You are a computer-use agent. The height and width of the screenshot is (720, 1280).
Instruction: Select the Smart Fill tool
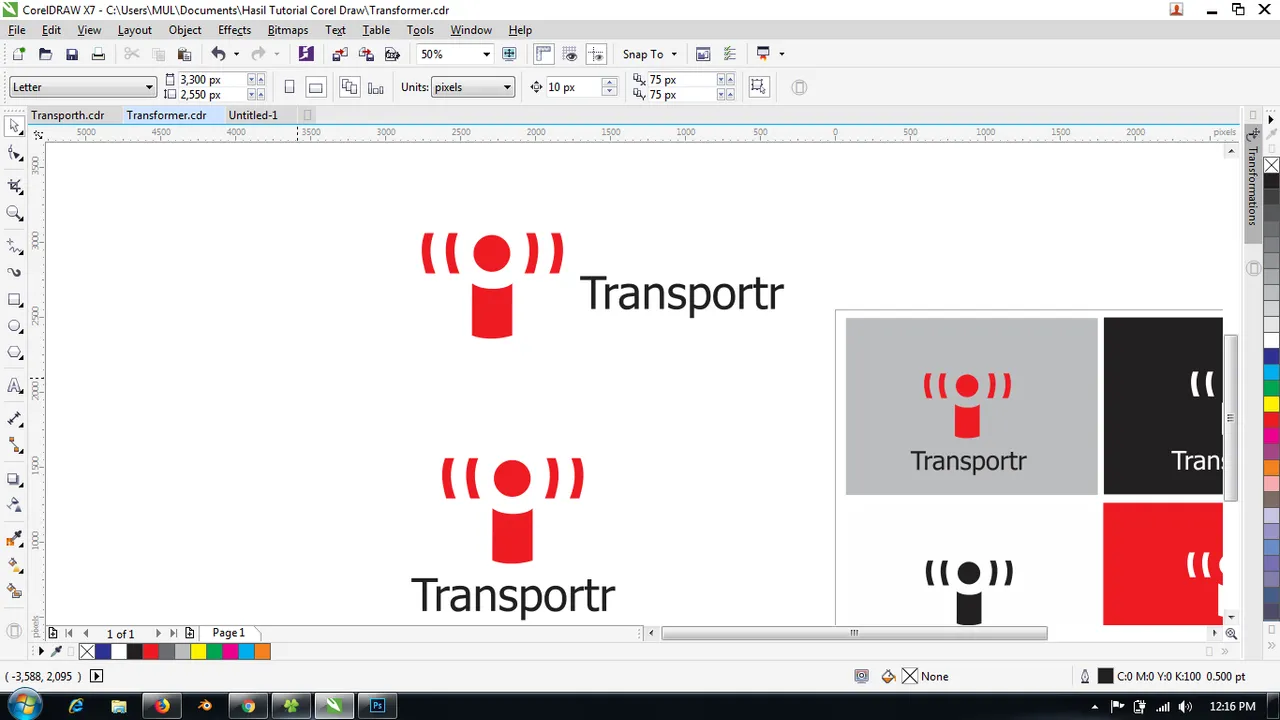click(15, 592)
